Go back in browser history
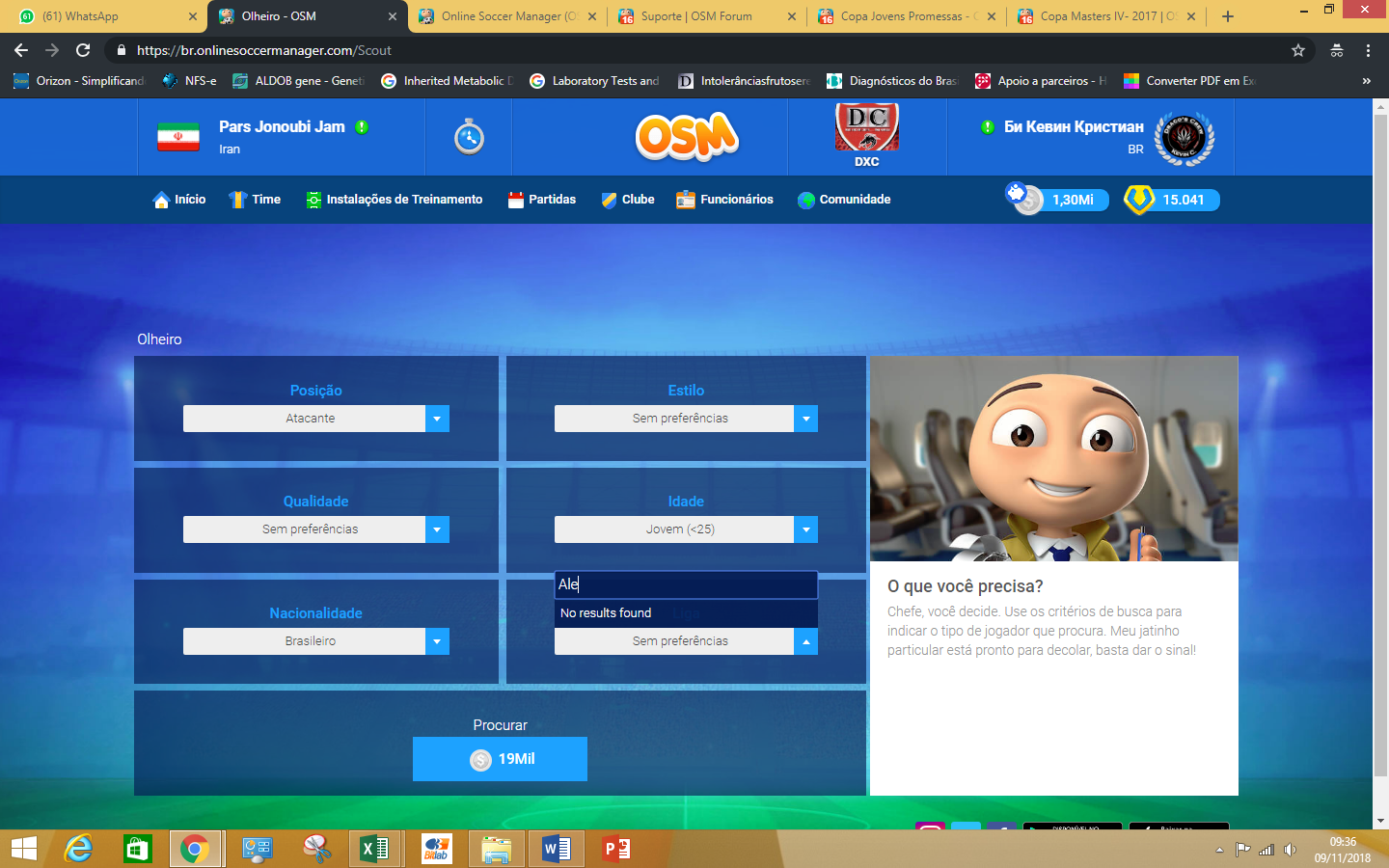 coord(21,50)
